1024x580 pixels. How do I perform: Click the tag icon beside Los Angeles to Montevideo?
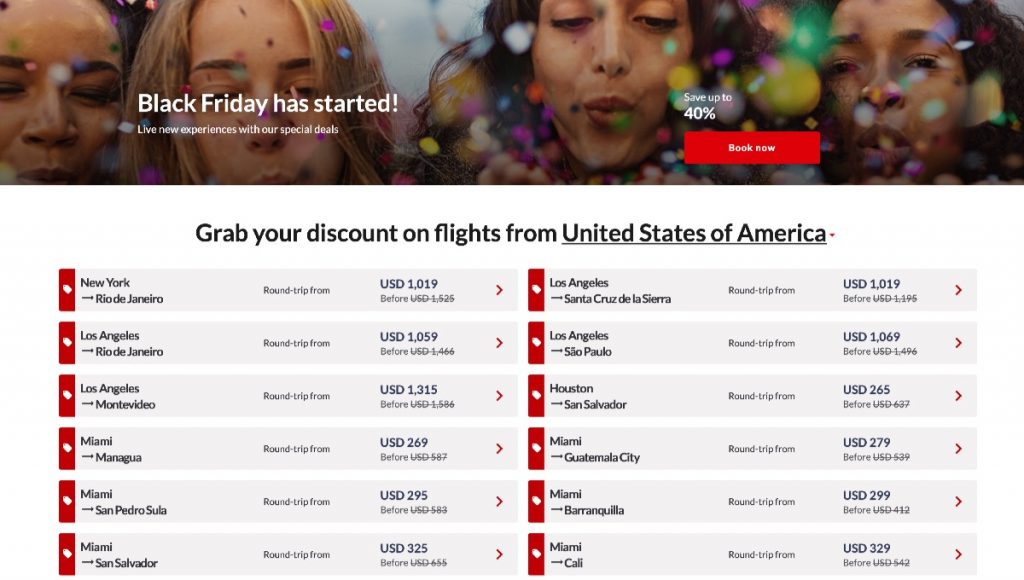click(67, 396)
